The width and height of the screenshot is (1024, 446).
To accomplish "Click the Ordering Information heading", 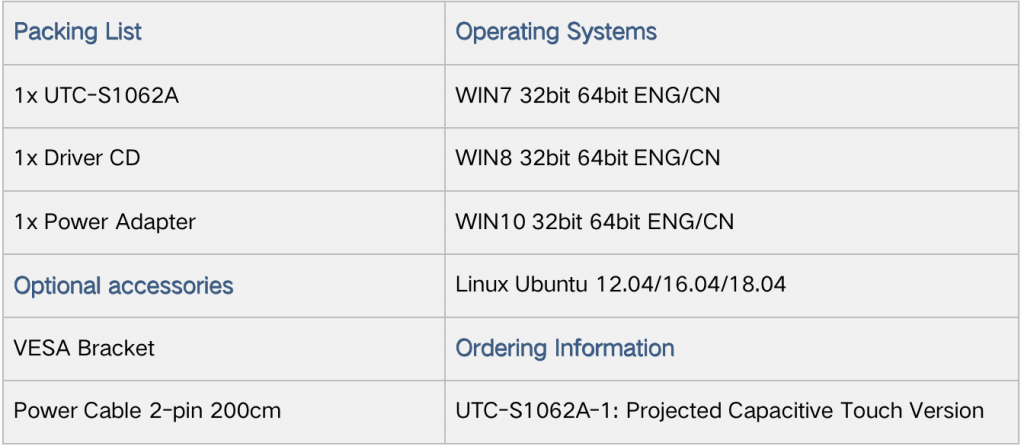I will coord(565,348).
